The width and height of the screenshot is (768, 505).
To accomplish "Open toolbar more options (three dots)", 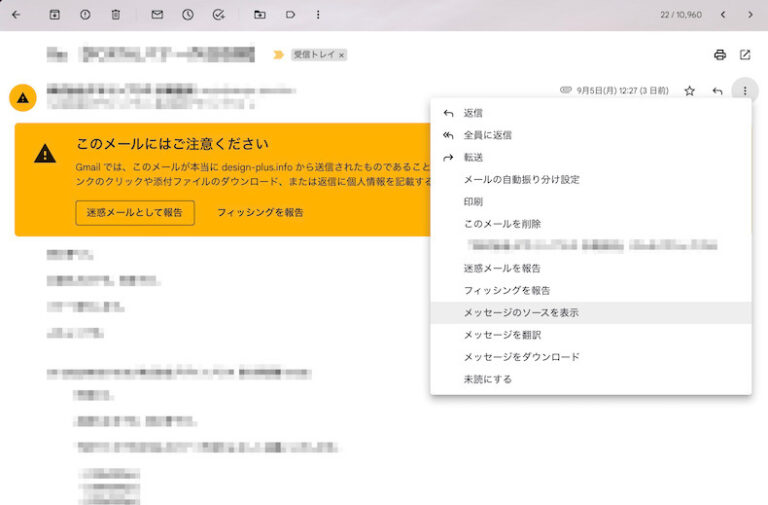I will point(318,15).
